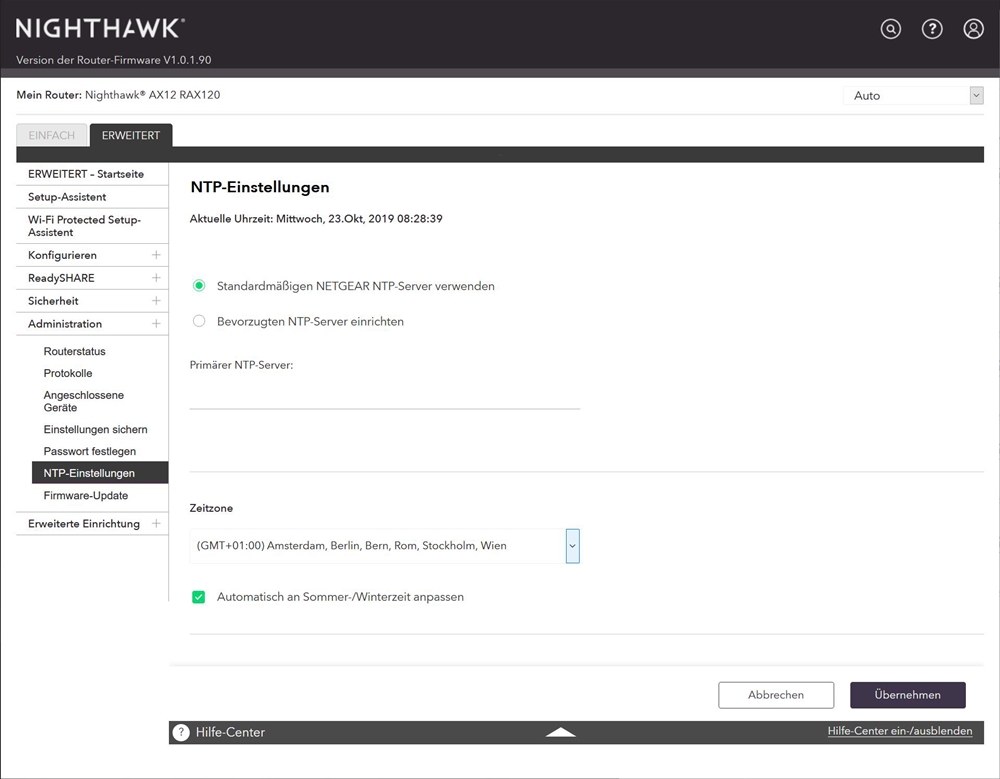Open the Auto language dropdown
Image resolution: width=1000 pixels, height=779 pixels.
[913, 96]
